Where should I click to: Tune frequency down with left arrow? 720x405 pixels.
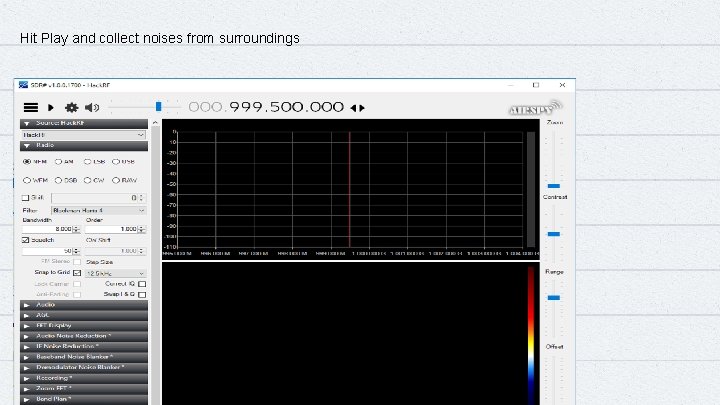353,108
